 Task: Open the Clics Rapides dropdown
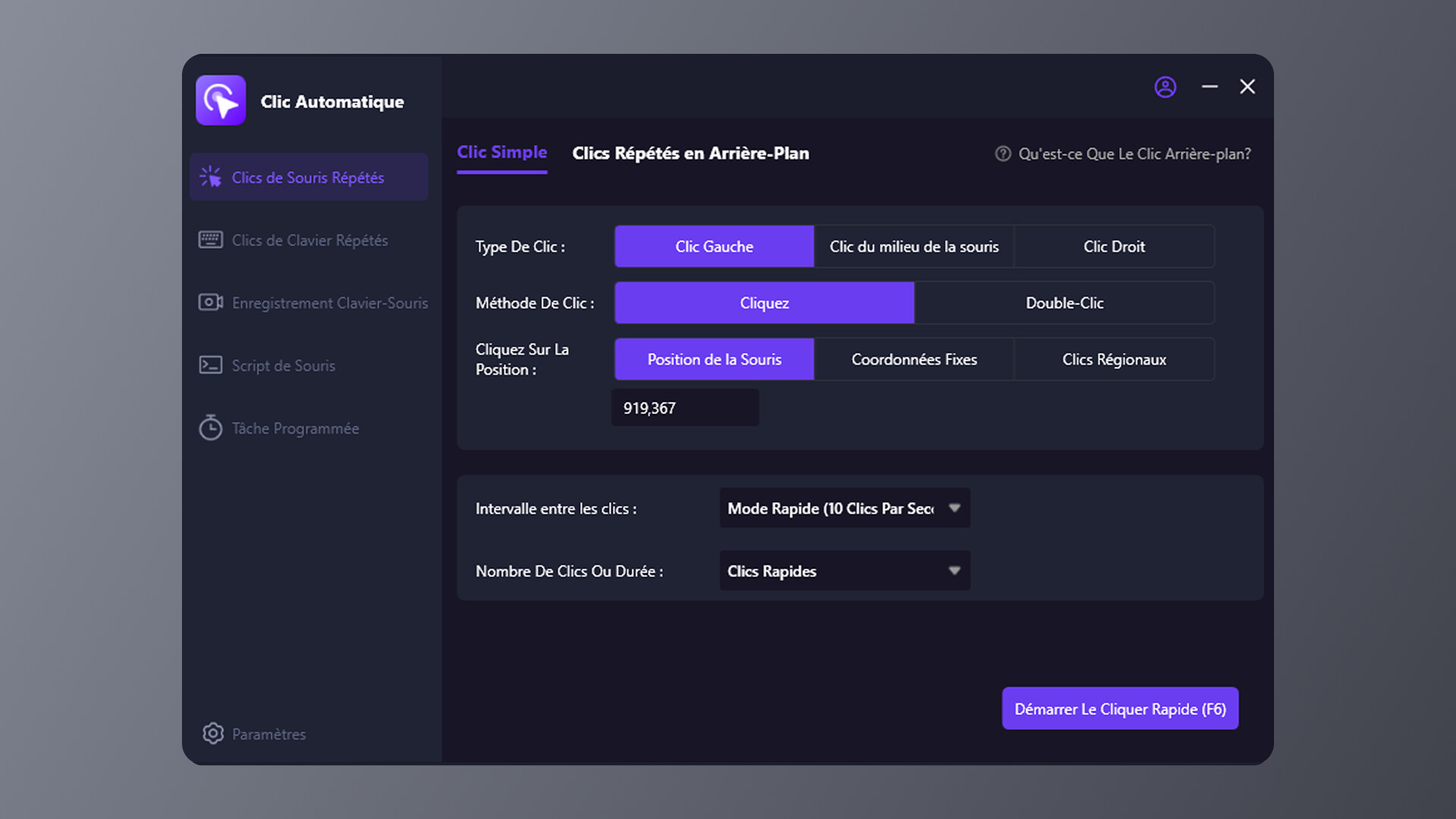(844, 571)
